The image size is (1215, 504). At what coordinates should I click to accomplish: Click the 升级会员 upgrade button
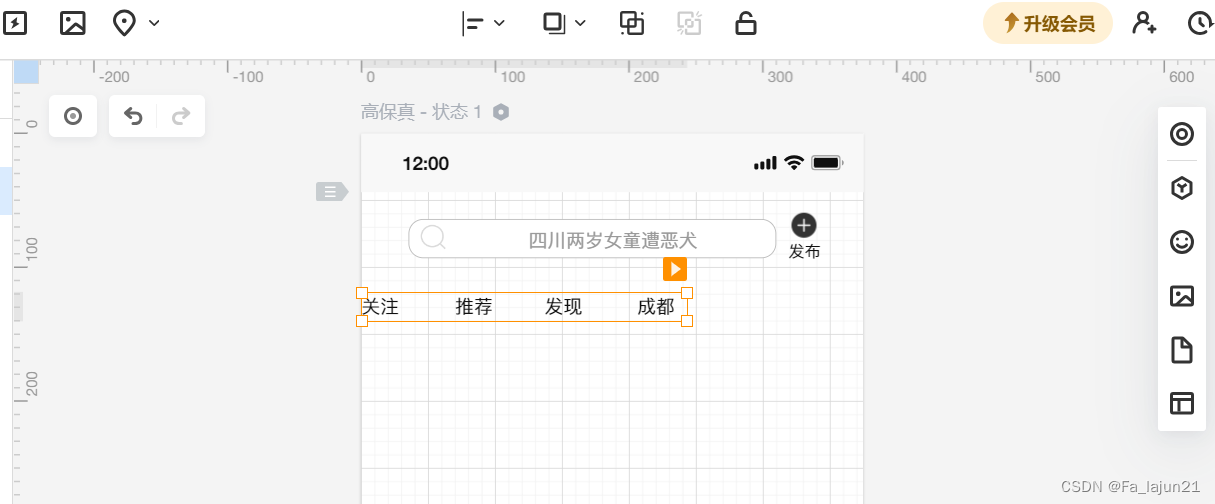1048,23
